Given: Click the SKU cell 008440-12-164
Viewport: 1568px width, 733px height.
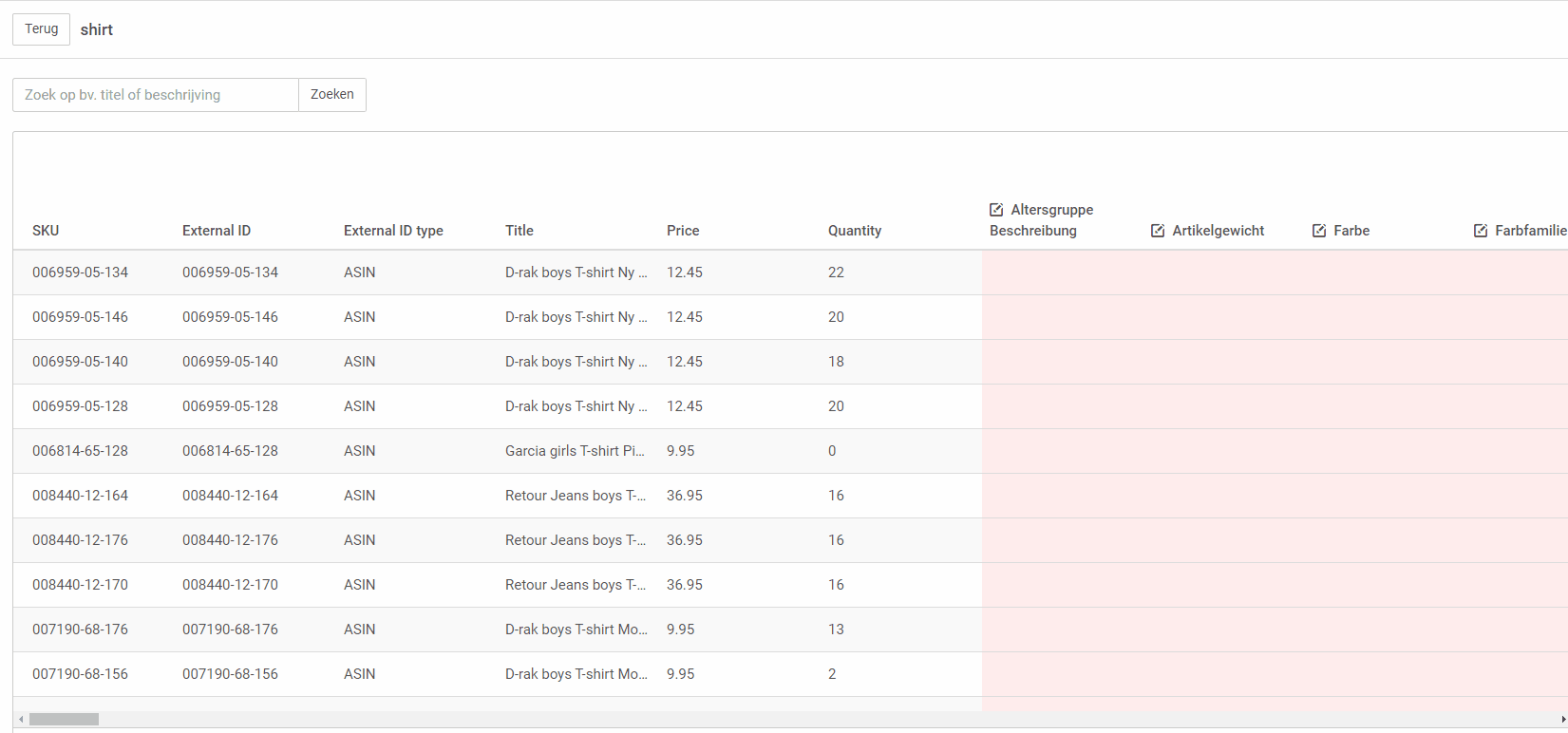Looking at the screenshot, I should coord(80,496).
